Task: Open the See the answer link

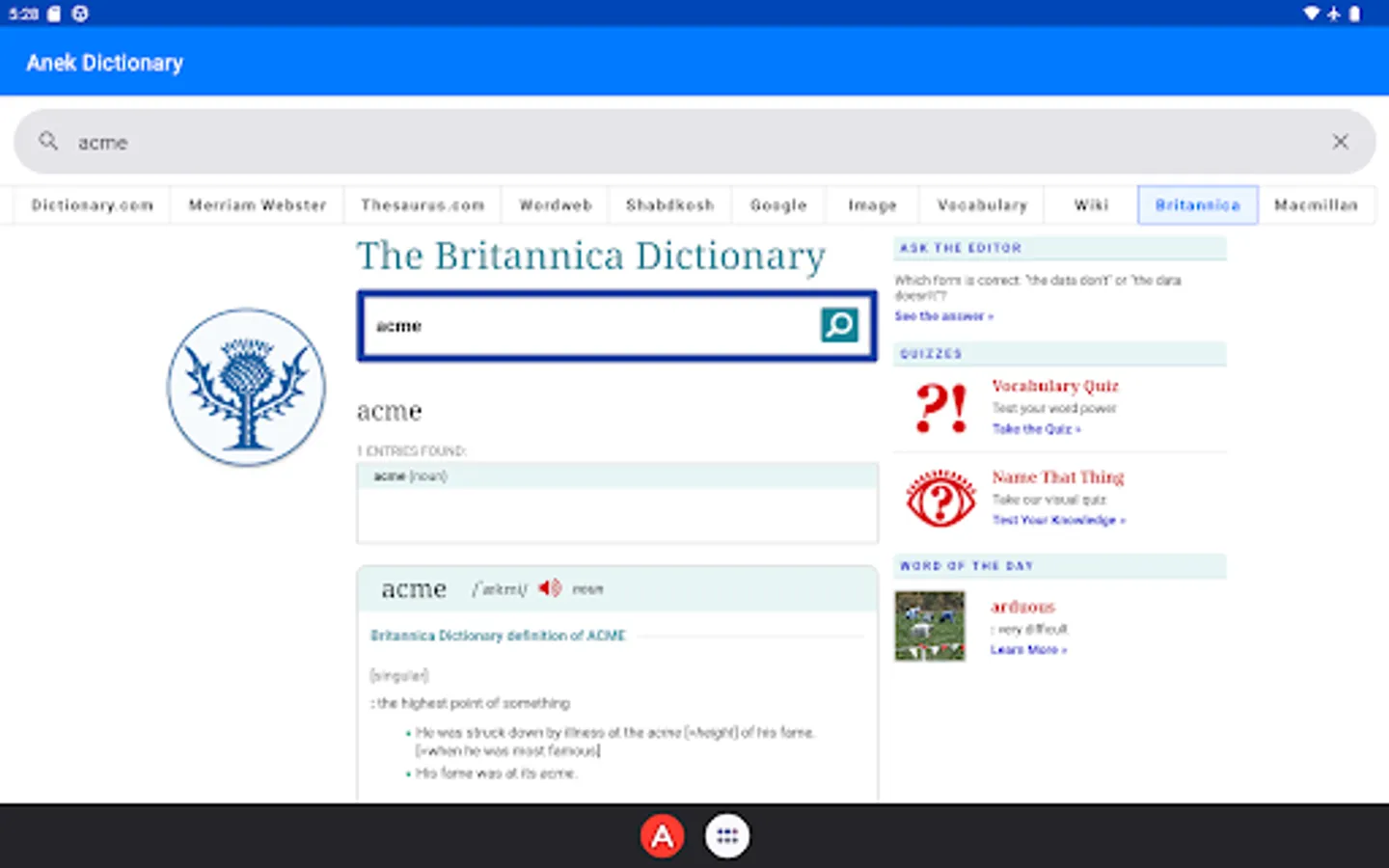Action: [x=943, y=316]
